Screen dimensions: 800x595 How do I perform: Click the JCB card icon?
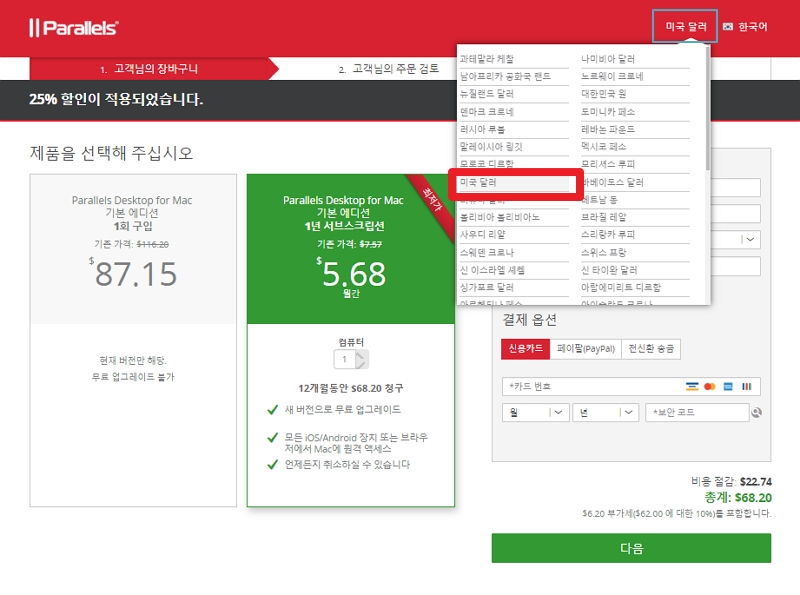[746, 386]
